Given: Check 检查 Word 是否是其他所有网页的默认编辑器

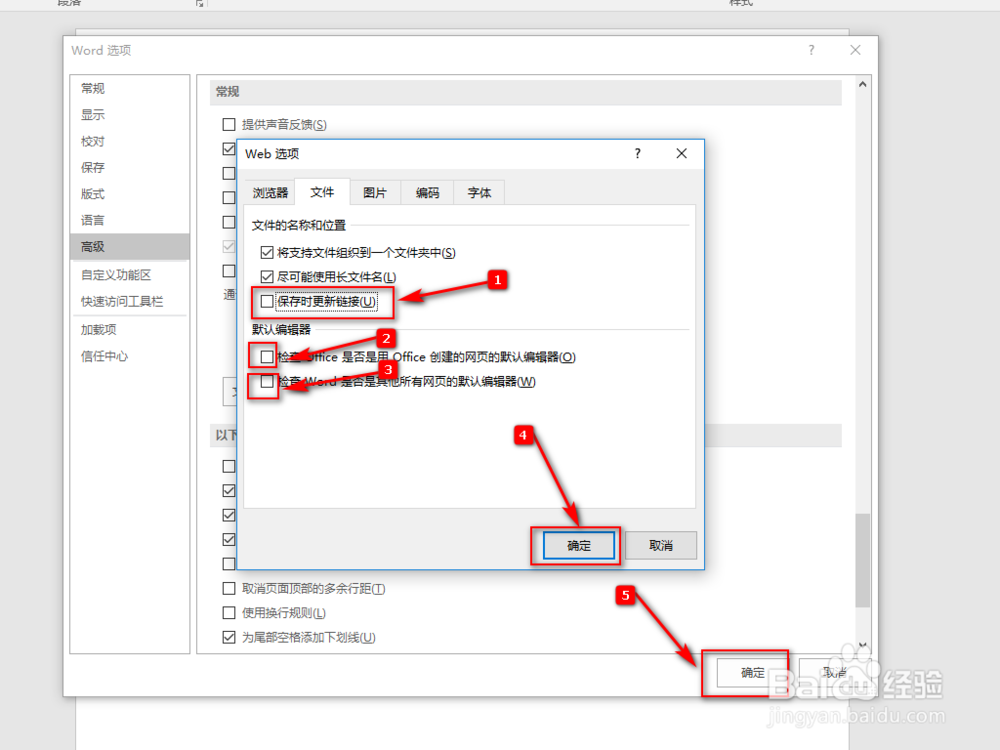Looking at the screenshot, I should coord(267,382).
